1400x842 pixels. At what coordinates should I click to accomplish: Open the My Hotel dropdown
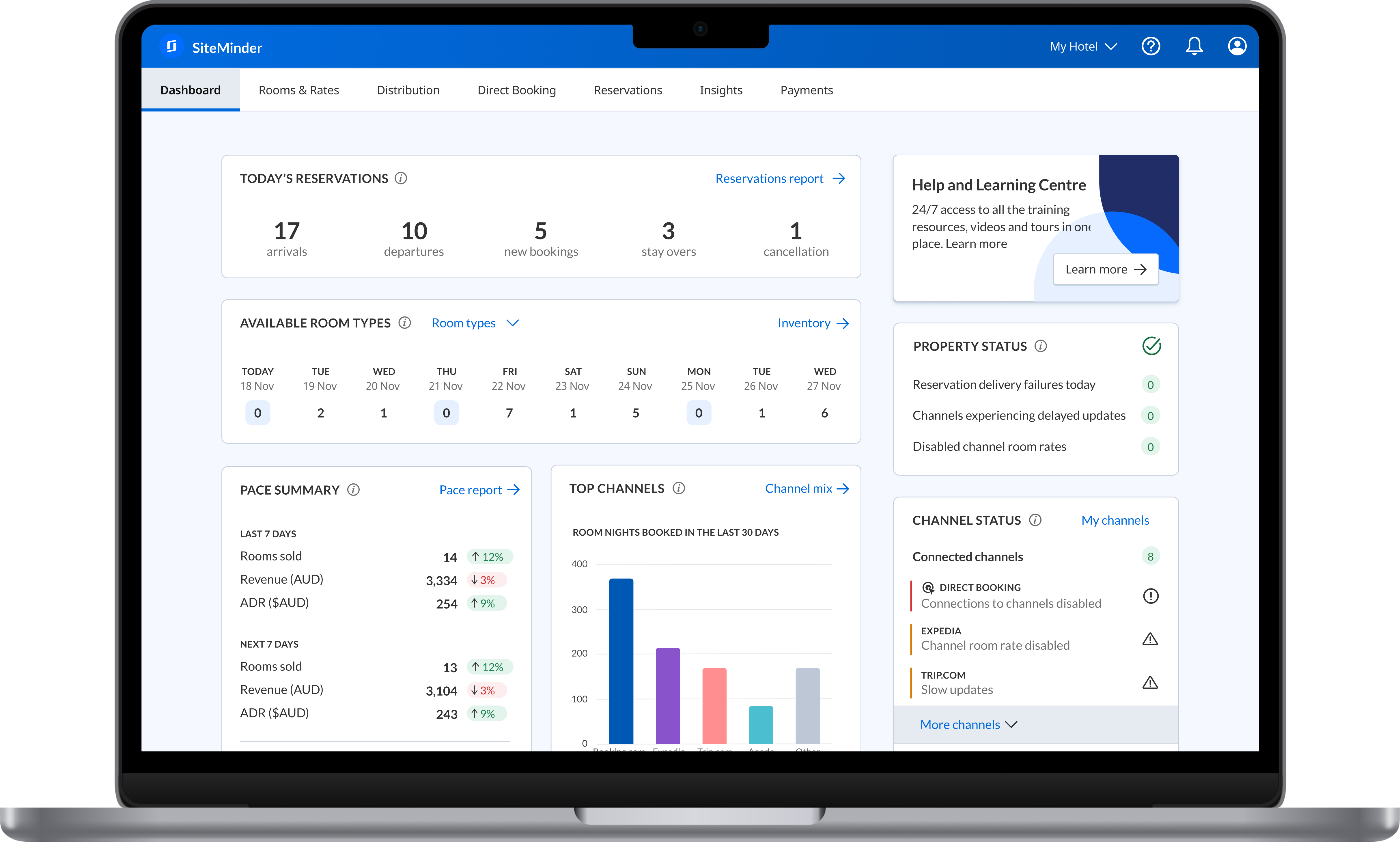point(1083,46)
